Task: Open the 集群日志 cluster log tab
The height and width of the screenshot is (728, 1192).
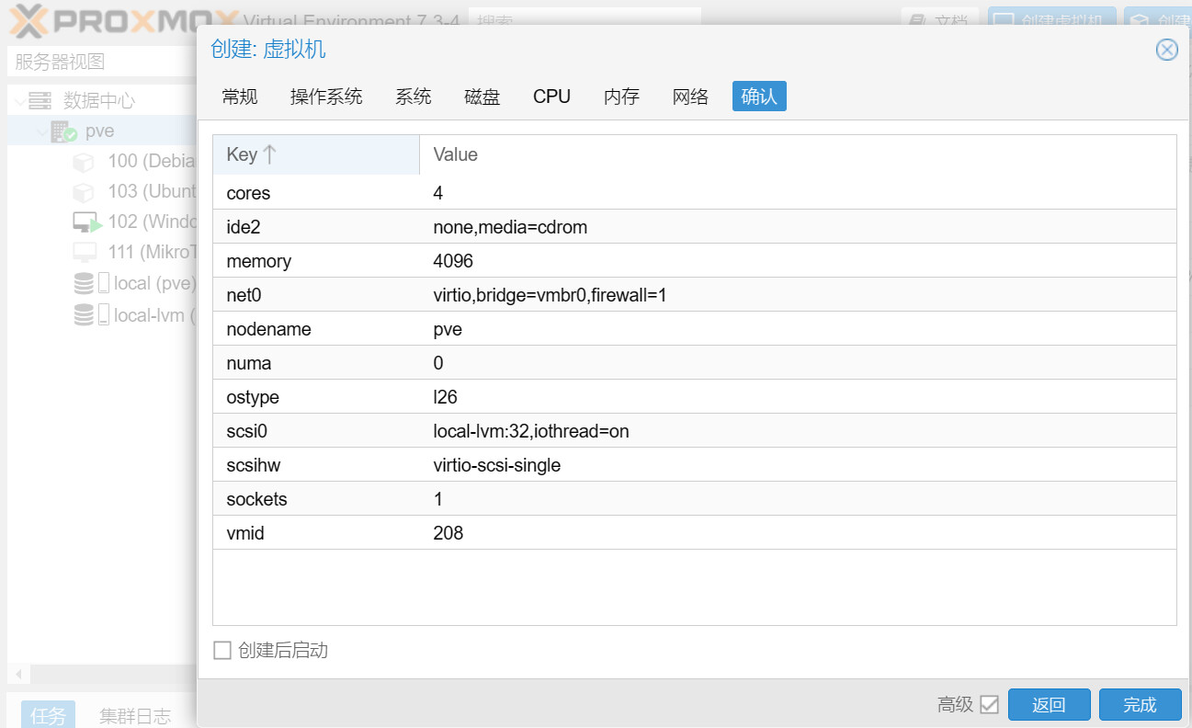Action: (135, 715)
